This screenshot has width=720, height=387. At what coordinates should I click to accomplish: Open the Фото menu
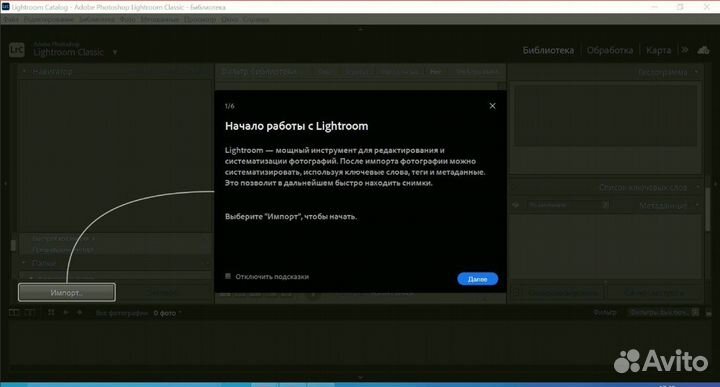(128, 19)
